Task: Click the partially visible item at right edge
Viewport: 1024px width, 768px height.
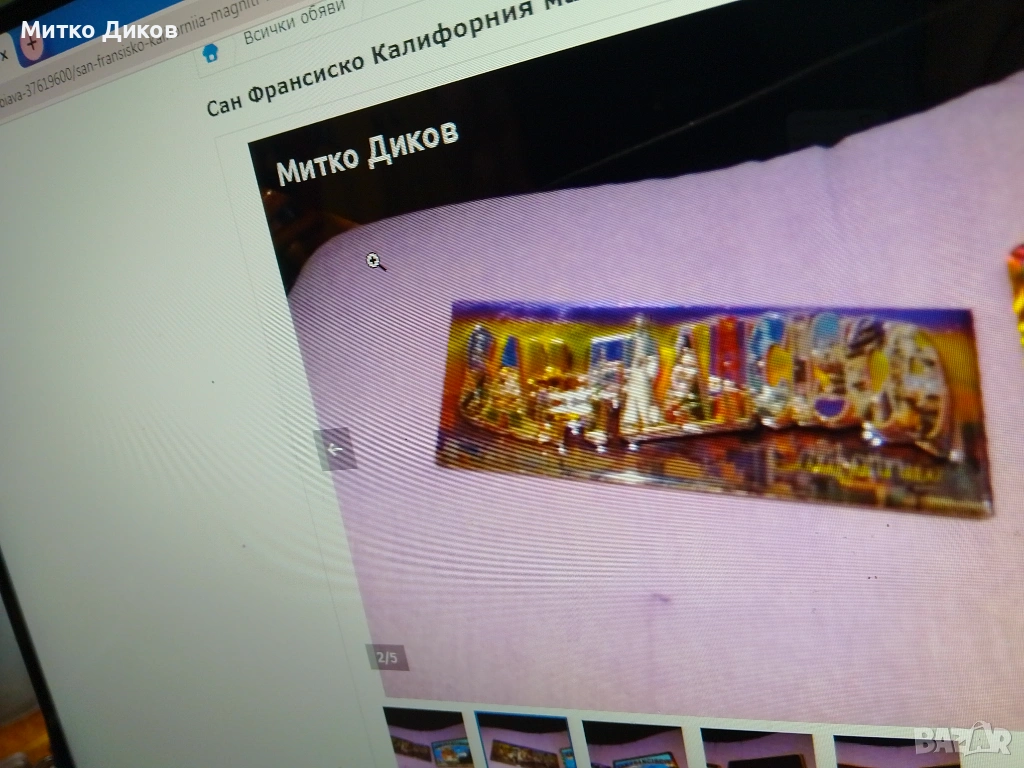Action: [x=1016, y=290]
